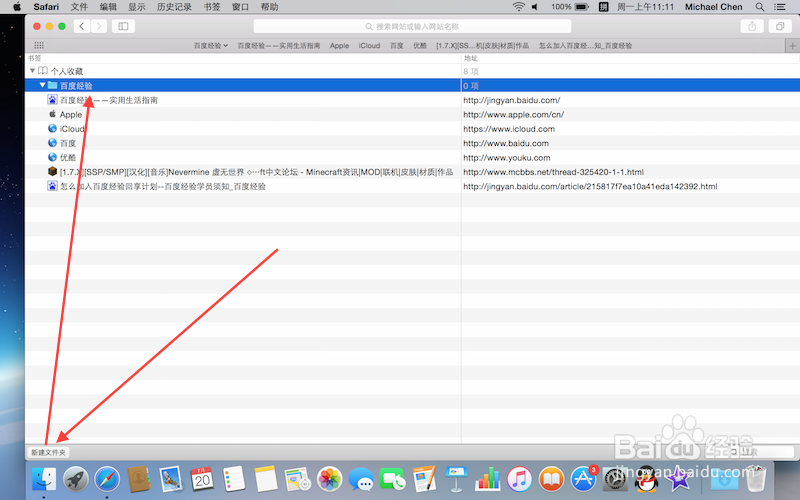Open Apple link in favorites bar
Viewport: 800px width, 500px height.
tap(339, 45)
